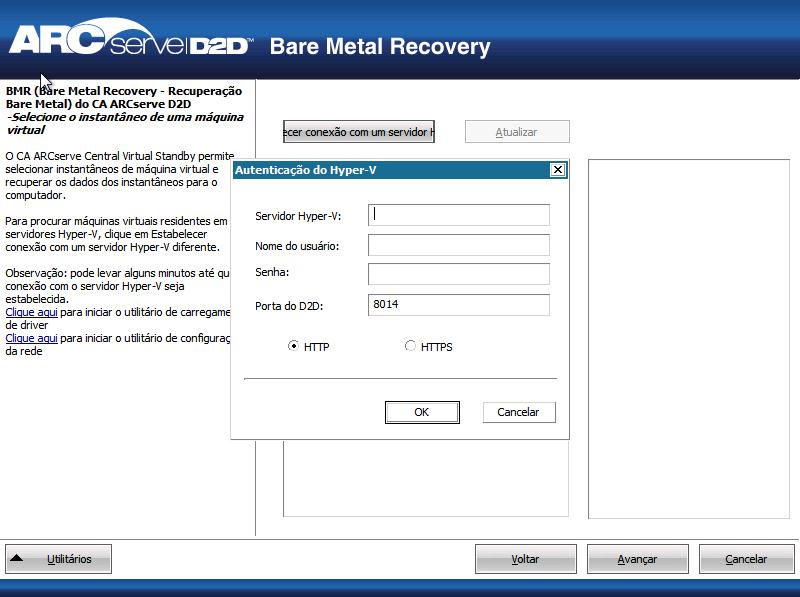Click Cancelar inside the authentication dialog

point(518,411)
